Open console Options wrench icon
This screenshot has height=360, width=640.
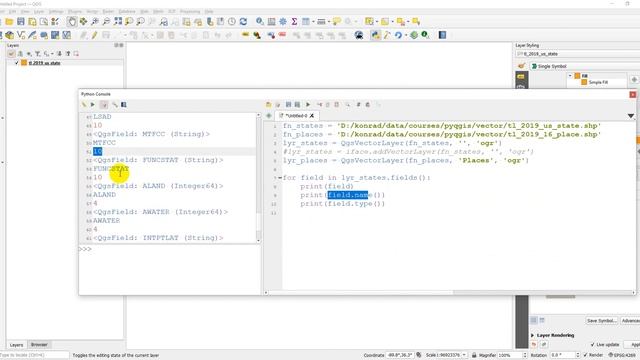(x=115, y=105)
